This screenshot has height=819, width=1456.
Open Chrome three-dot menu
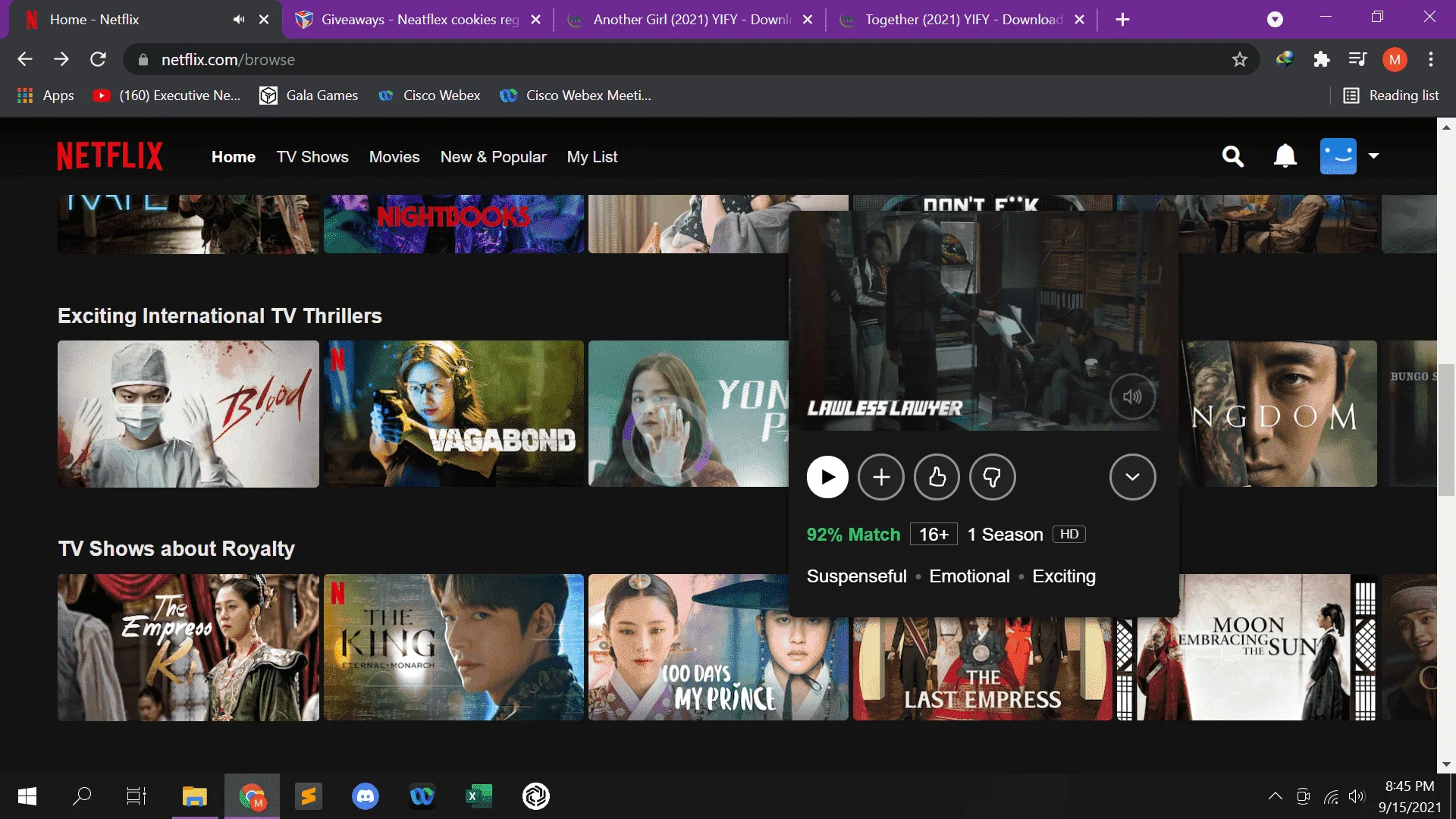point(1431,59)
